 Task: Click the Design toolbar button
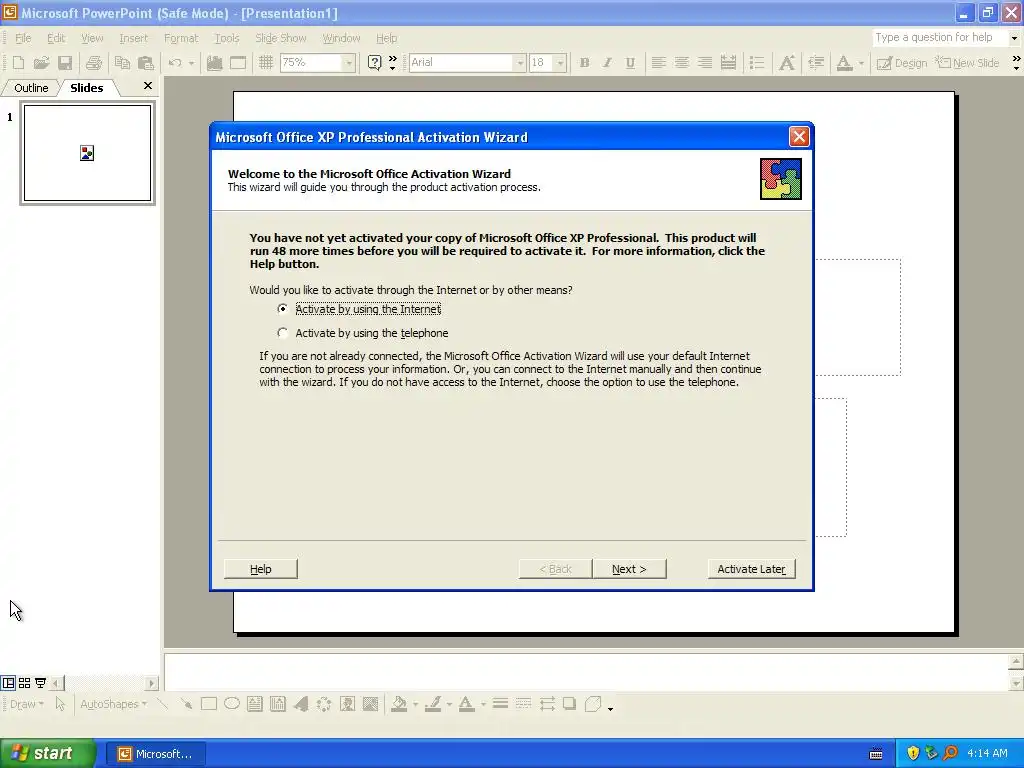[902, 63]
